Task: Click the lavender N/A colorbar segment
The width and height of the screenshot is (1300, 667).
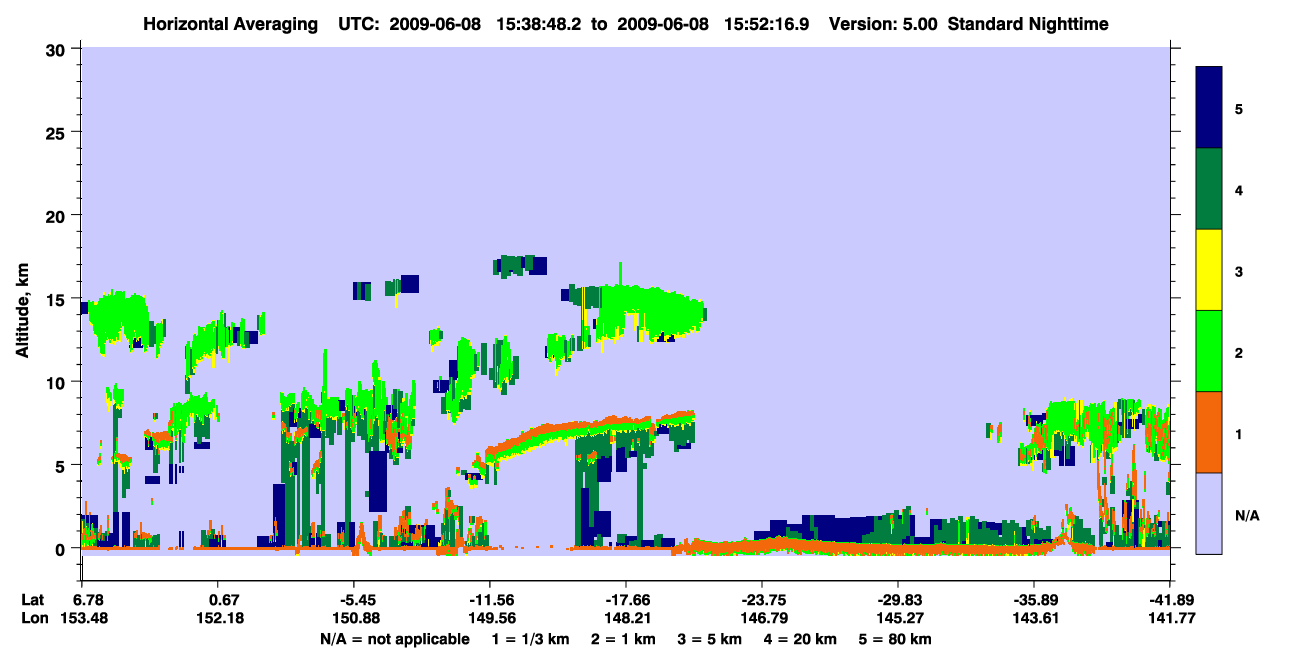Action: click(1209, 512)
